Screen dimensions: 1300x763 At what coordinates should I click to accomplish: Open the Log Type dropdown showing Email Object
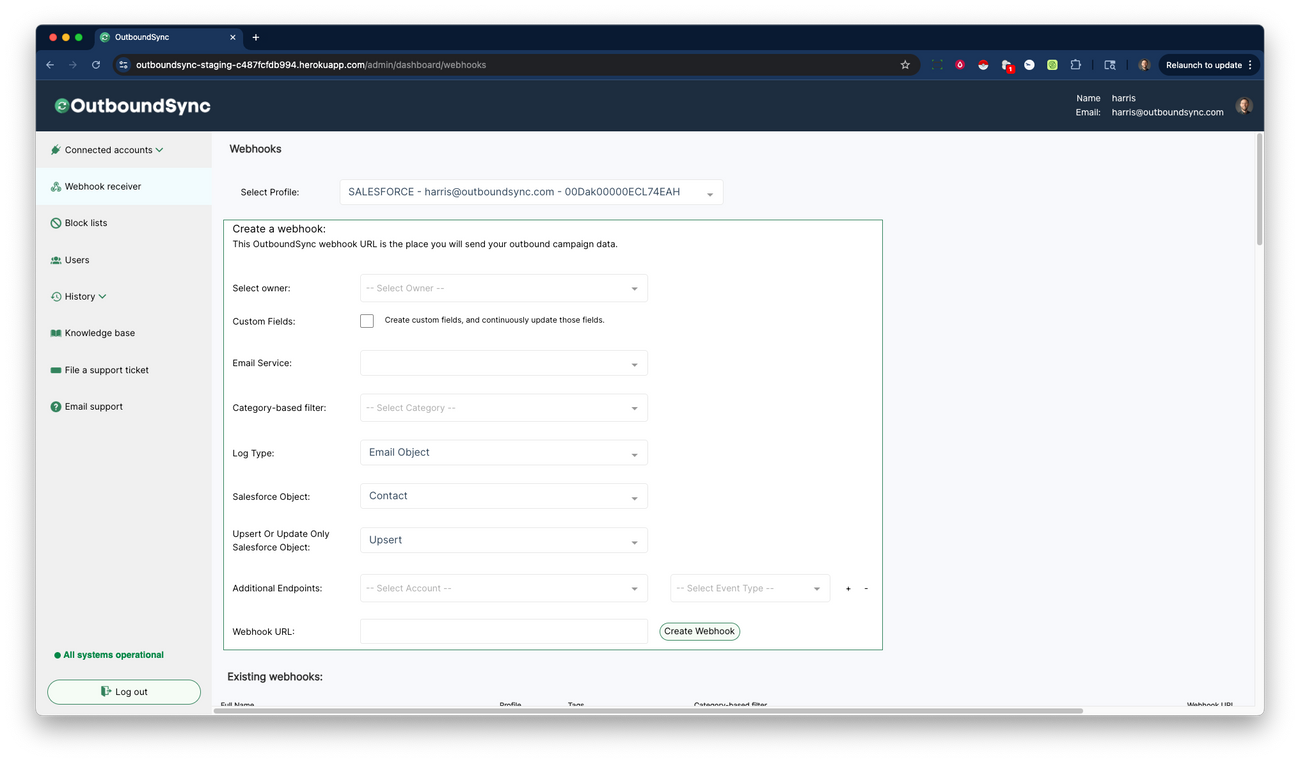[x=503, y=452]
